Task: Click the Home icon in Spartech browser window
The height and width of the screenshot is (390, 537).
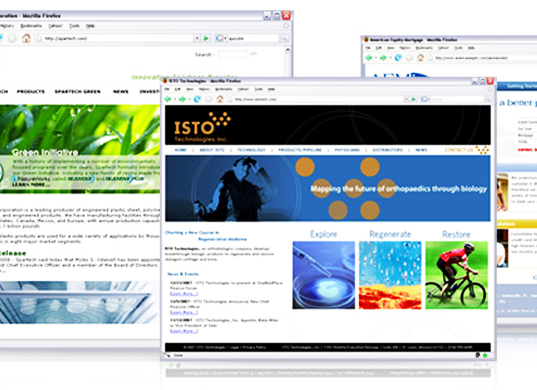Action: [26, 38]
